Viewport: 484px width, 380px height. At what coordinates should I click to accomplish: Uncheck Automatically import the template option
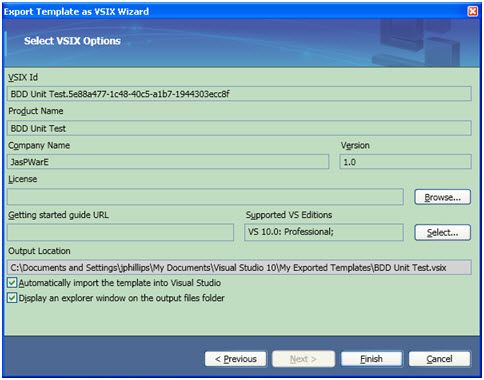pyautogui.click(x=12, y=283)
